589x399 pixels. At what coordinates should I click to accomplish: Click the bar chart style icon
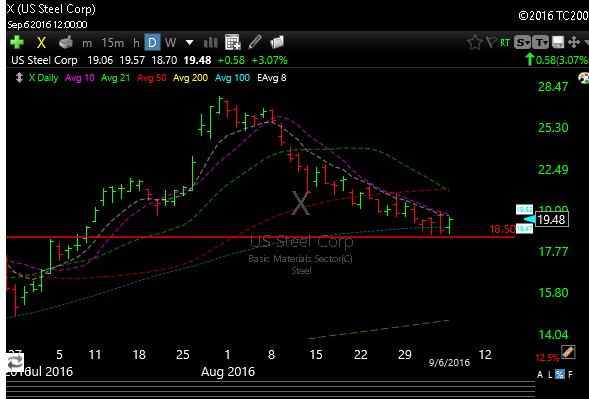(210, 42)
